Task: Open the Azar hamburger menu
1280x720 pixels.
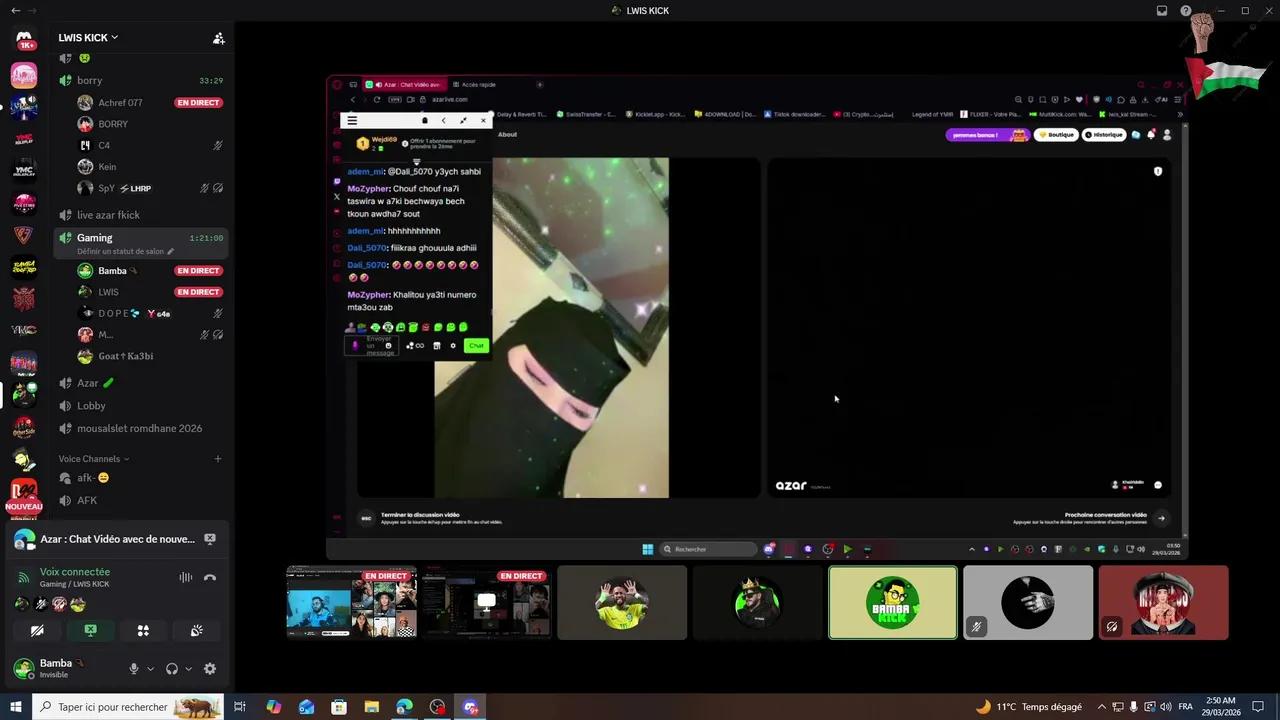Action: click(x=352, y=120)
